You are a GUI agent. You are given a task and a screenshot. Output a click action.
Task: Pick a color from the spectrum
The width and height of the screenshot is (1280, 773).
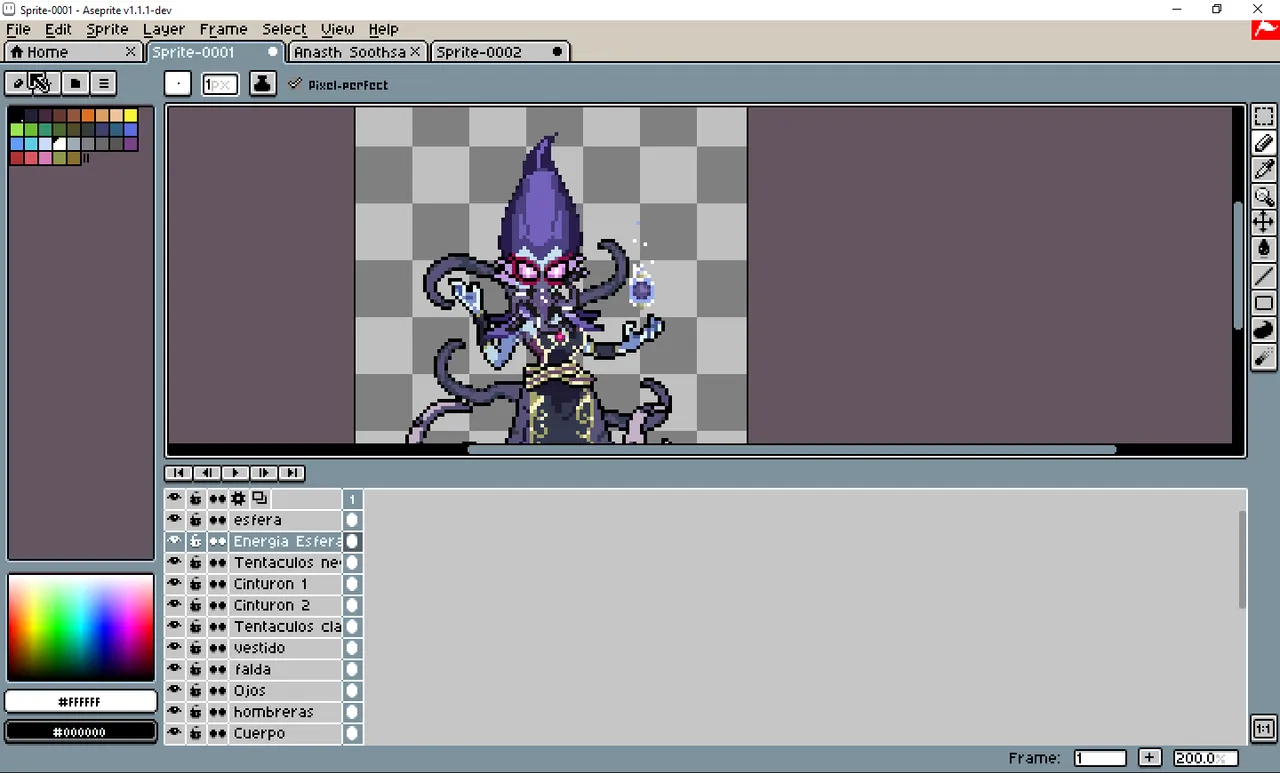pos(80,627)
